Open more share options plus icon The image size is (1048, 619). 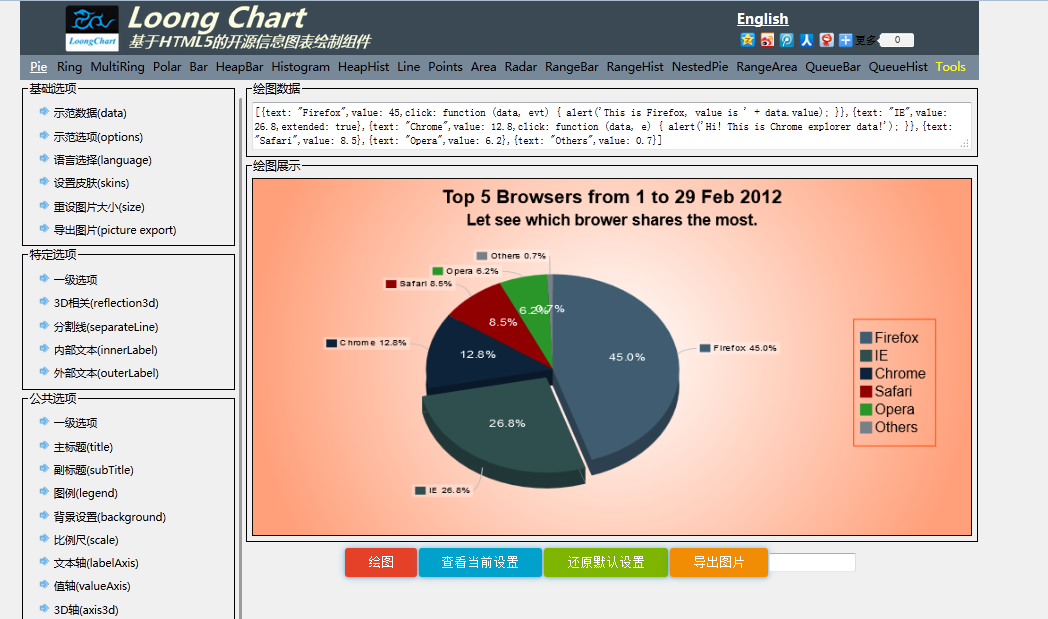pos(846,40)
